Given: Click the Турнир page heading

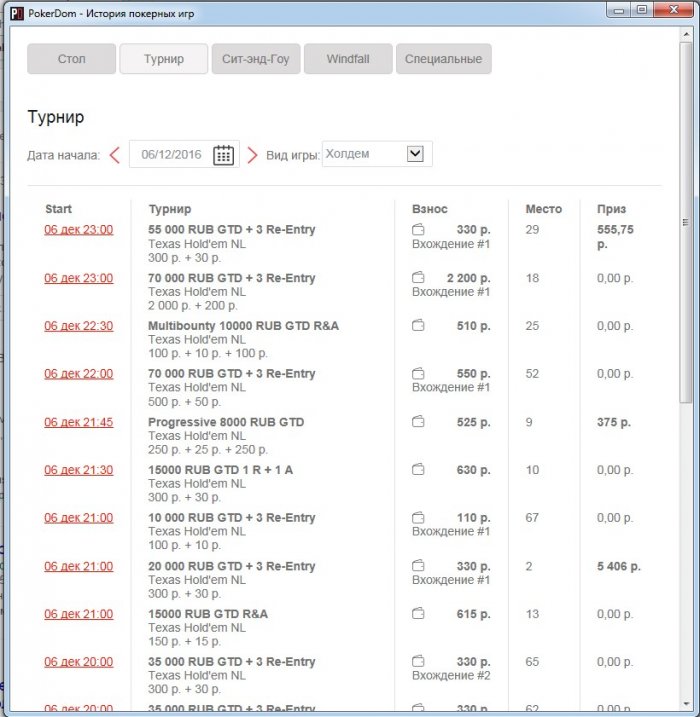Looking at the screenshot, I should (x=56, y=117).
